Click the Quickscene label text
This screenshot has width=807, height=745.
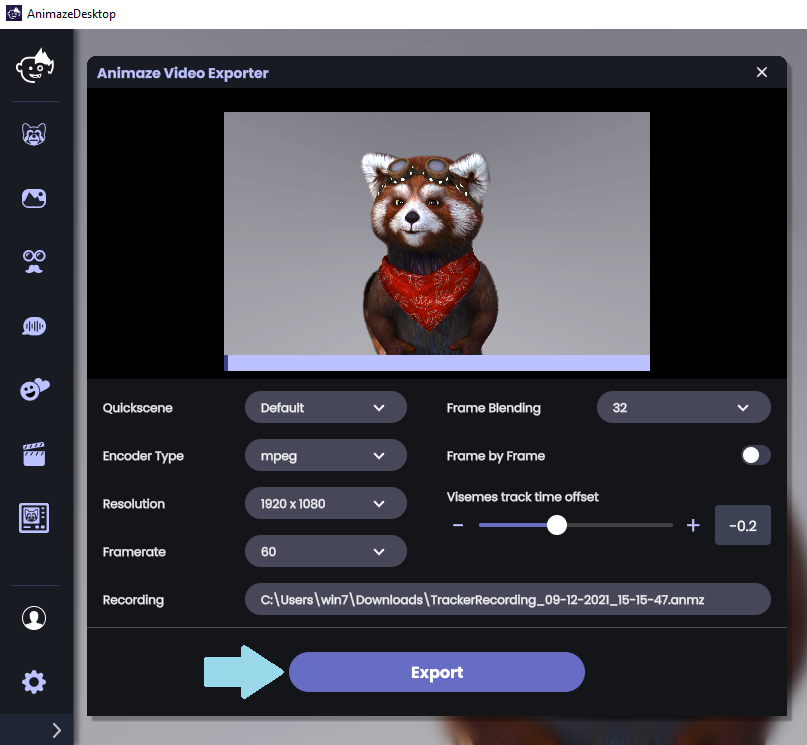[137, 407]
